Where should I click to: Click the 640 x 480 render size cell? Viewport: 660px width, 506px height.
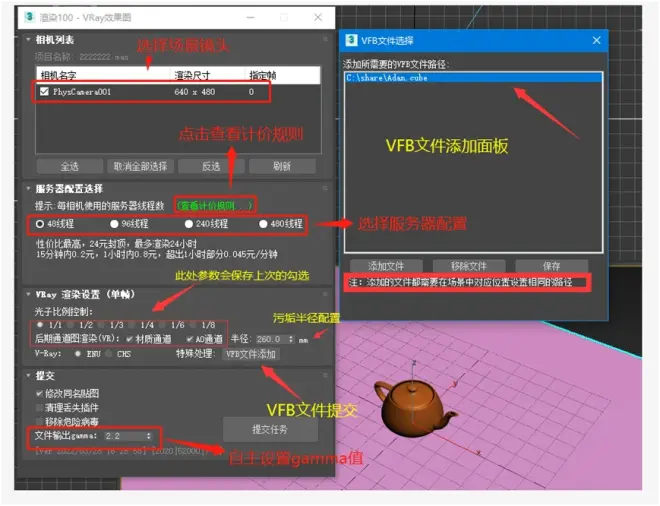[195, 92]
